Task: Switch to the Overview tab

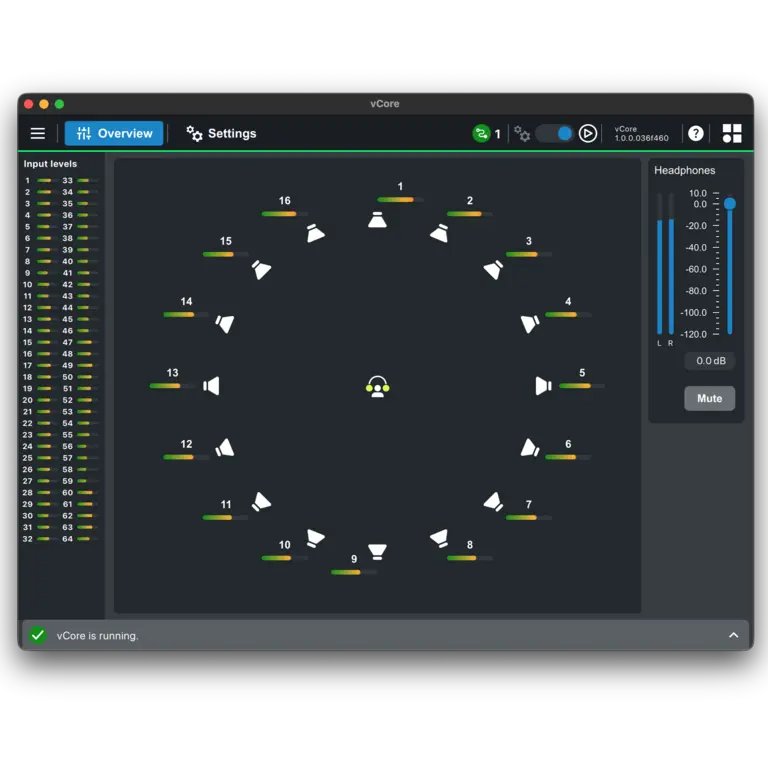Action: (114, 133)
